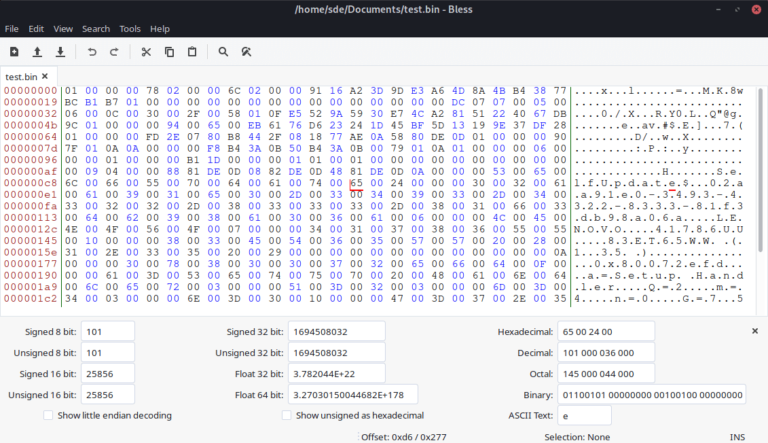Click the Float 64 bit field
This screenshot has width=768, height=443.
[353, 394]
